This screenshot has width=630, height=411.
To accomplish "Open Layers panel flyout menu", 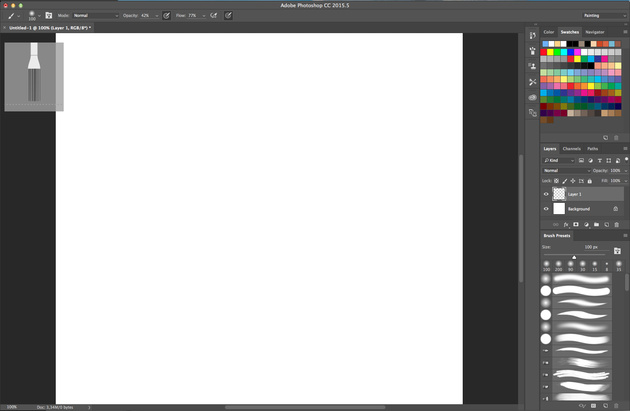I will pos(625,149).
